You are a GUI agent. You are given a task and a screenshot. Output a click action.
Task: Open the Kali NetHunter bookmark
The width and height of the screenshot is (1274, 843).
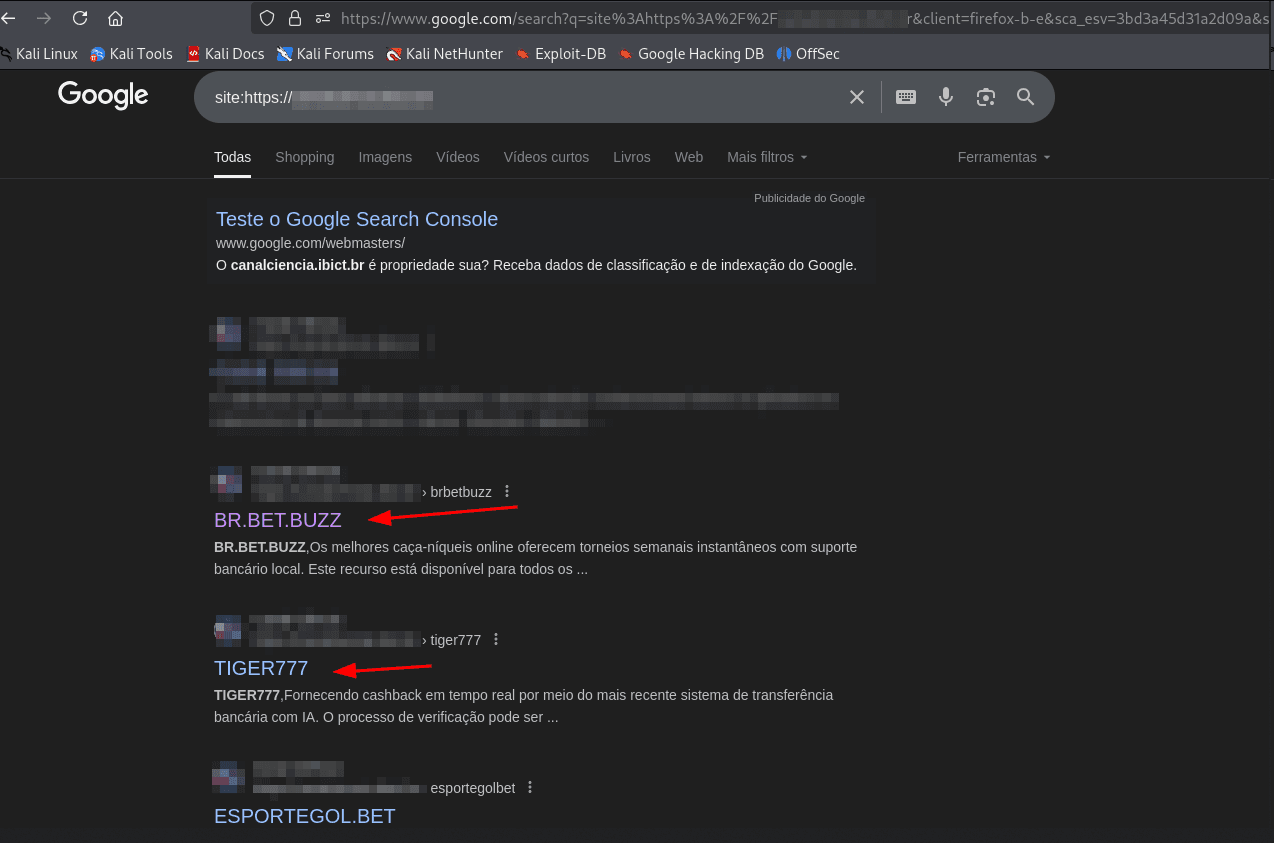tap(444, 54)
